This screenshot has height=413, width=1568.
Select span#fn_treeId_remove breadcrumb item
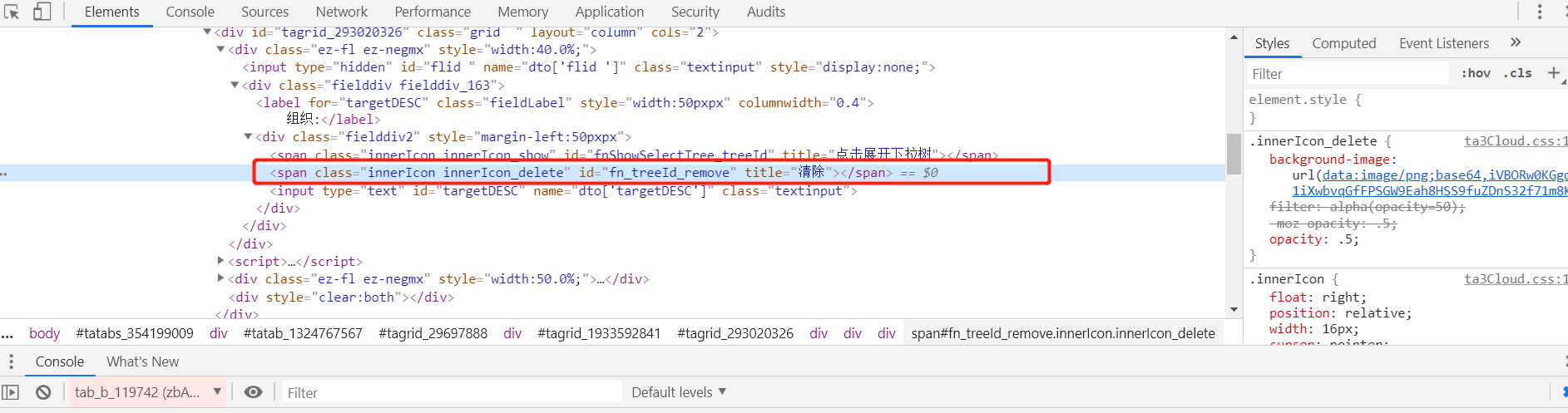pyautogui.click(x=1063, y=333)
